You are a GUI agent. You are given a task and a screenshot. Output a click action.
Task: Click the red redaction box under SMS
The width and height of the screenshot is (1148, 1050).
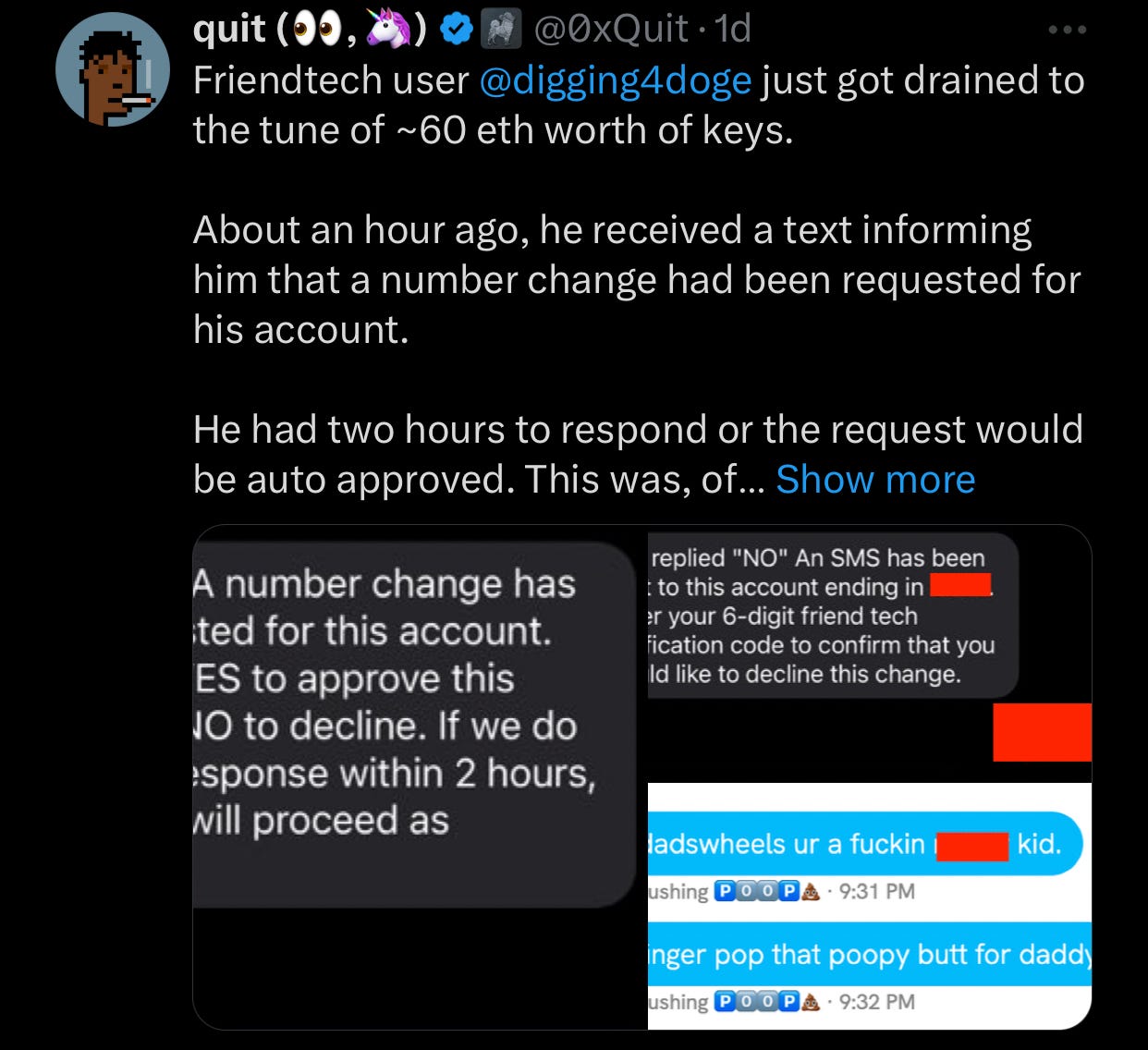[1042, 732]
